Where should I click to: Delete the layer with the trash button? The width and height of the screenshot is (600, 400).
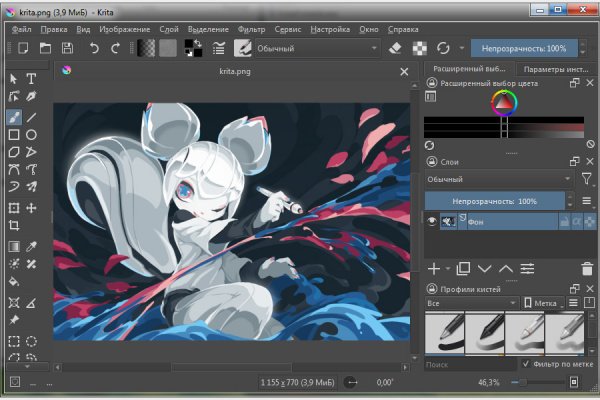(x=587, y=269)
